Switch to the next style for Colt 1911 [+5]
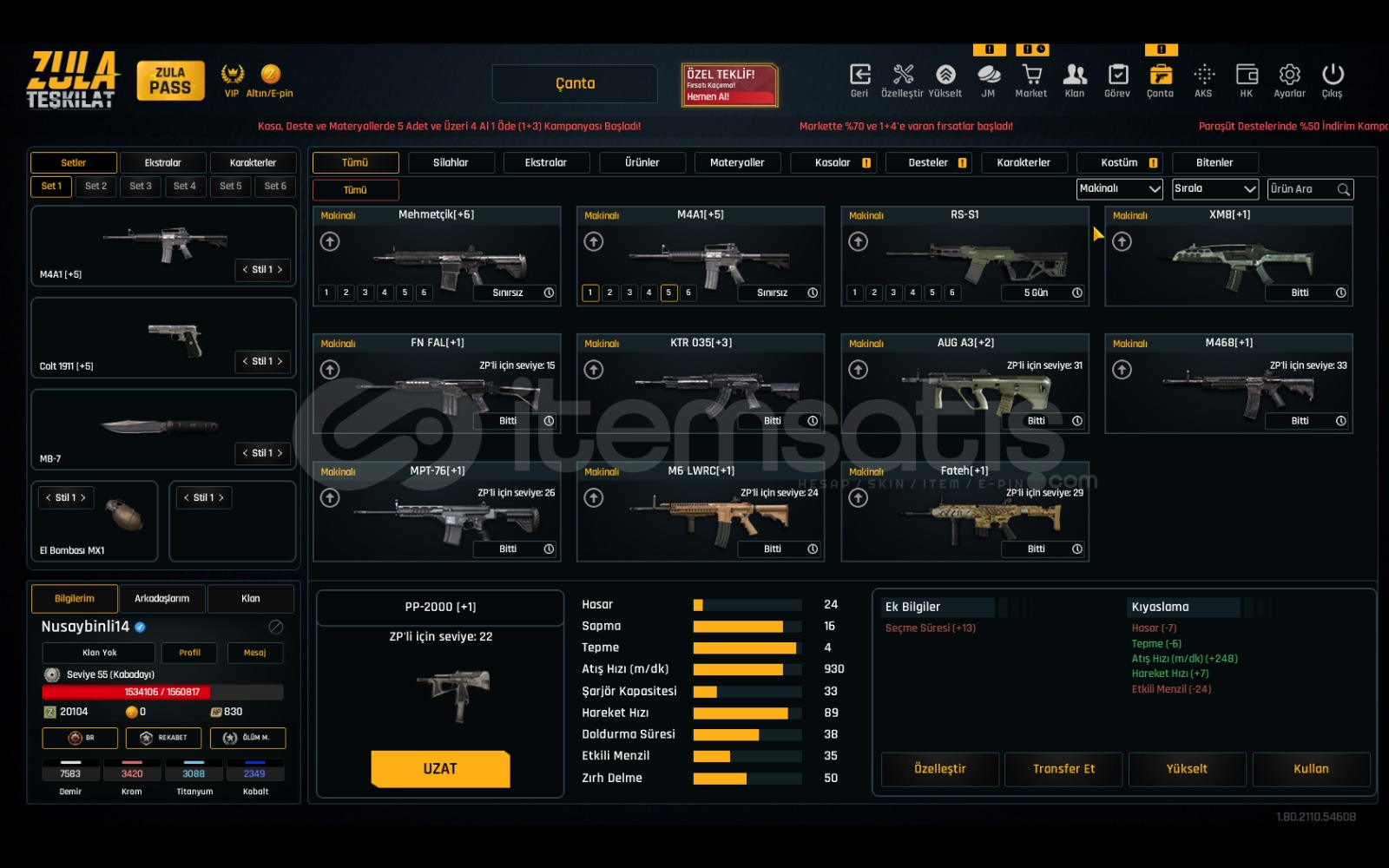This screenshot has width=1389, height=868. click(x=280, y=361)
